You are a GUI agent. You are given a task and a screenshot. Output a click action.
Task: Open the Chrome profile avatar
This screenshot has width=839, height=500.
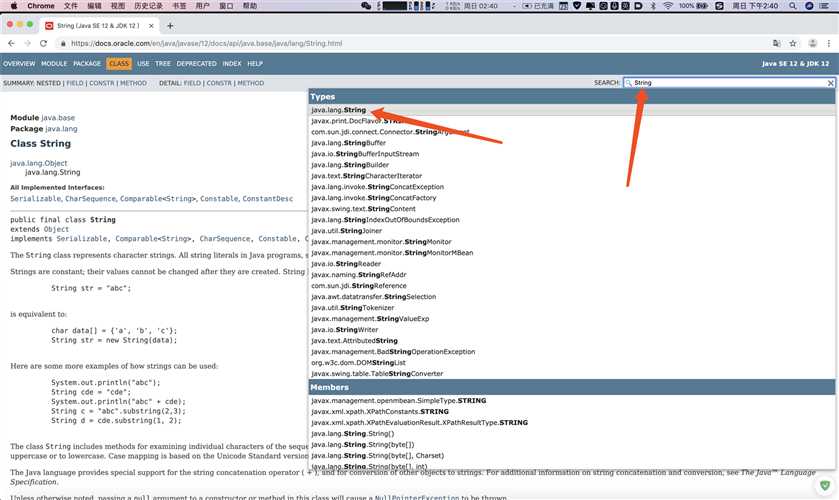coord(812,43)
